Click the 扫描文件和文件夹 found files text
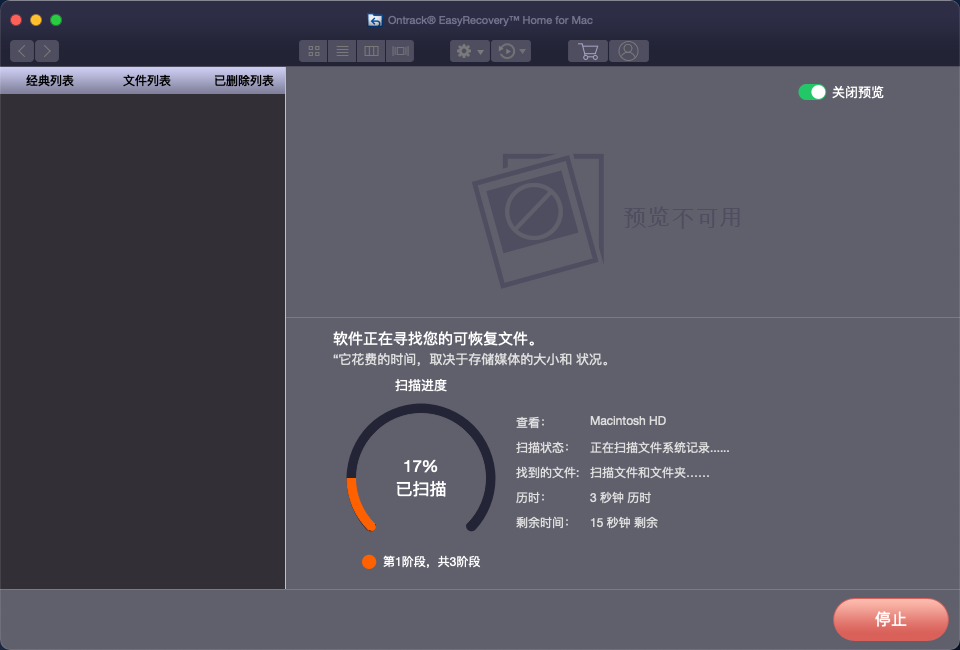Screen dimensions: 960x650 click(x=650, y=473)
